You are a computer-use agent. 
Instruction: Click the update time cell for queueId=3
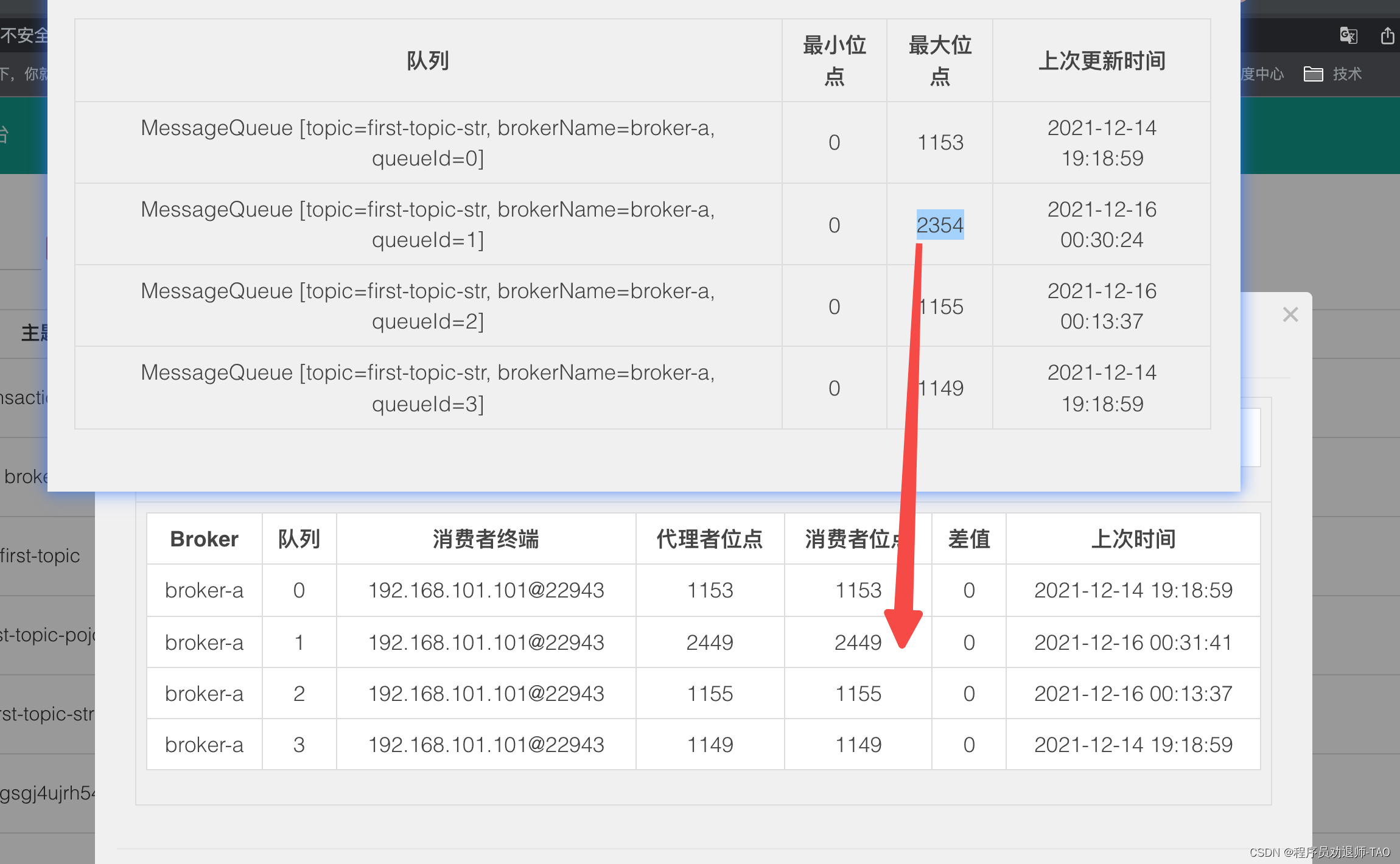click(1102, 388)
